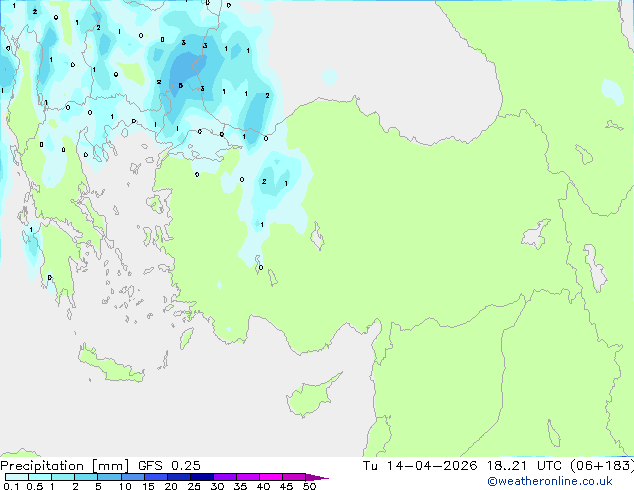The image size is (634, 490).
Task: Click the 'GFS 0.25' model label
Action: point(169,466)
